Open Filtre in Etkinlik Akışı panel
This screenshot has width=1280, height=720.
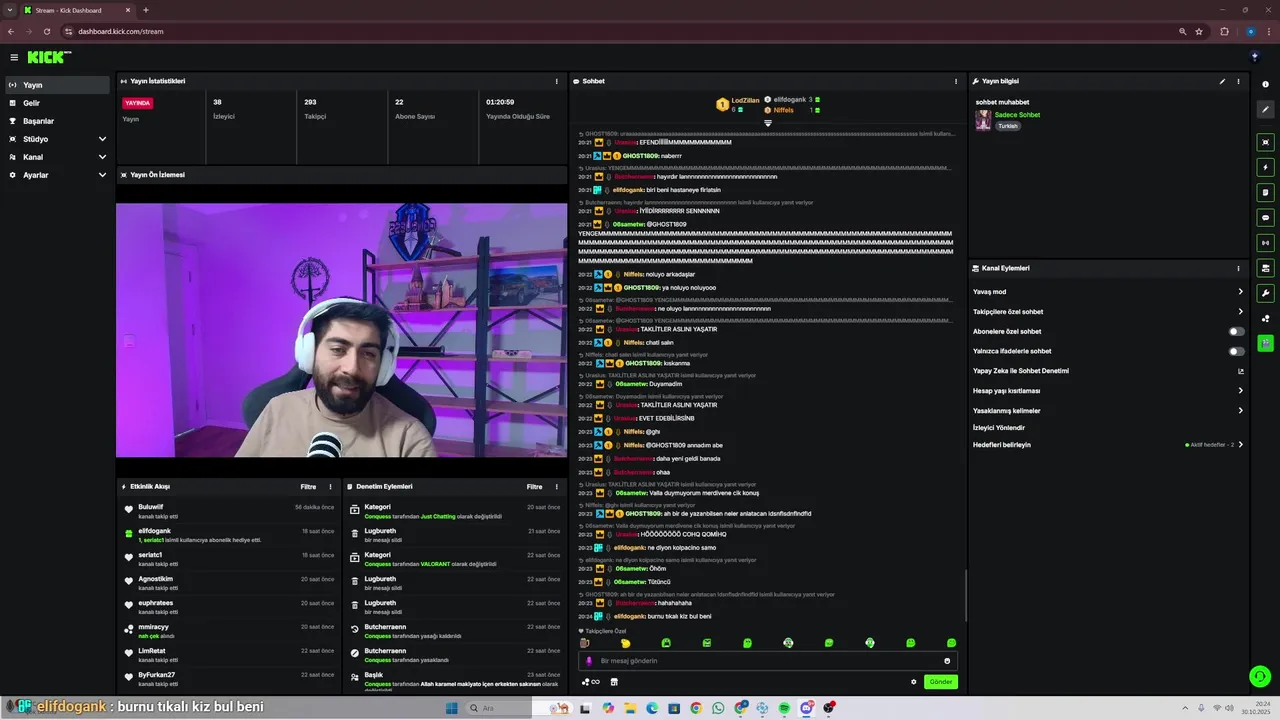pyautogui.click(x=308, y=487)
